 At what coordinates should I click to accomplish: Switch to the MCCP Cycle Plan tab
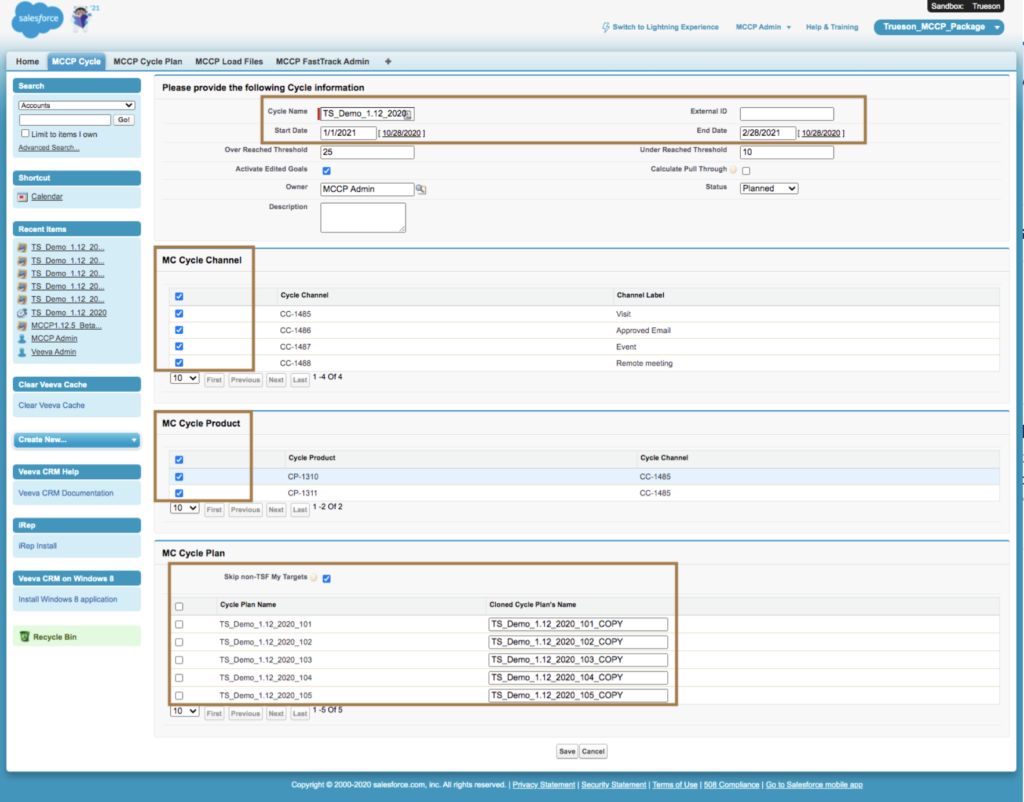click(x=148, y=61)
